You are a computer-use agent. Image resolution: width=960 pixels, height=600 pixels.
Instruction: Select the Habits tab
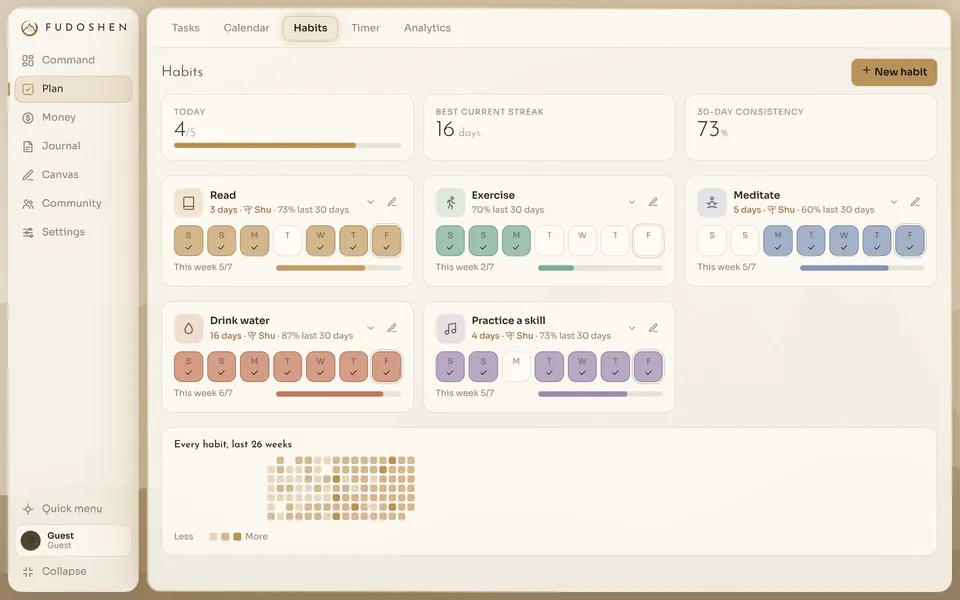310,28
